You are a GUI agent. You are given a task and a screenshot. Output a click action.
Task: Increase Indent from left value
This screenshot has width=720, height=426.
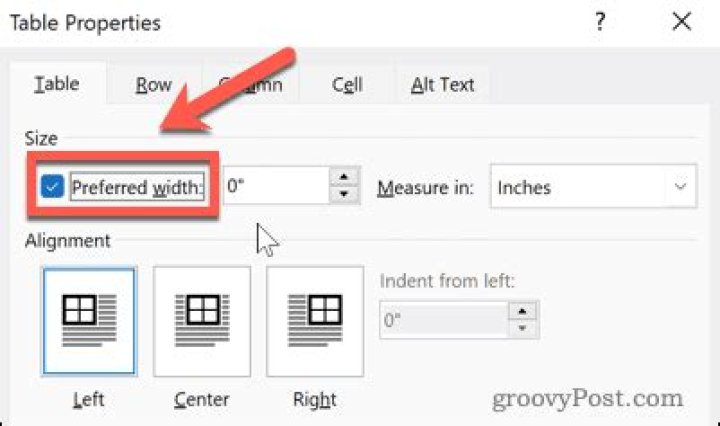tap(521, 311)
